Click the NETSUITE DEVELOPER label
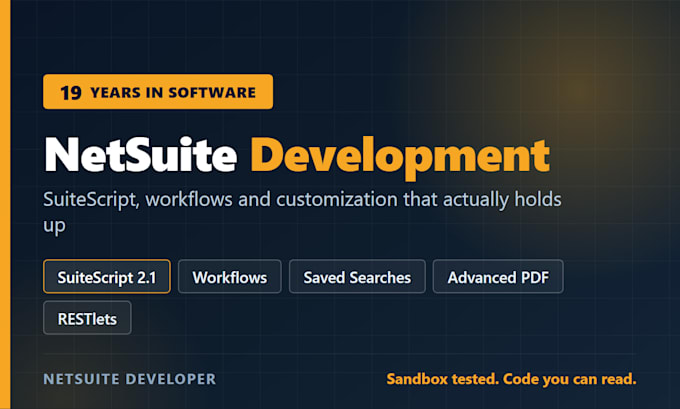 point(130,379)
